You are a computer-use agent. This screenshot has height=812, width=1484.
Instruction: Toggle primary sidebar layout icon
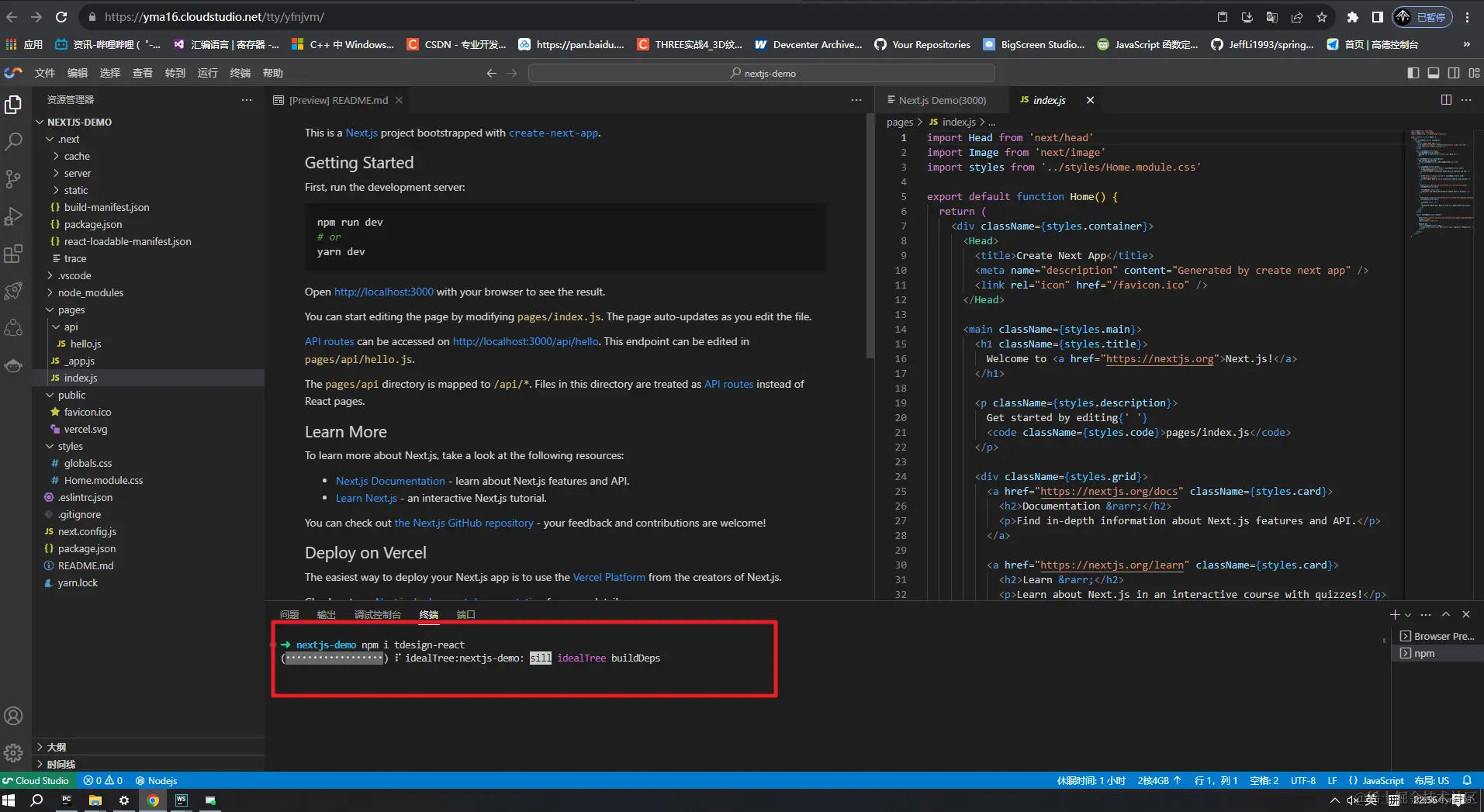1413,73
